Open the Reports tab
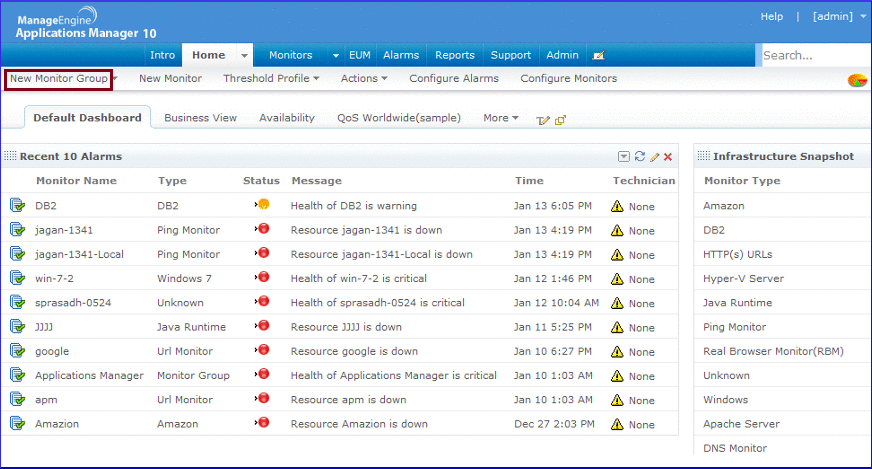This screenshot has height=469, width=872. (x=455, y=55)
